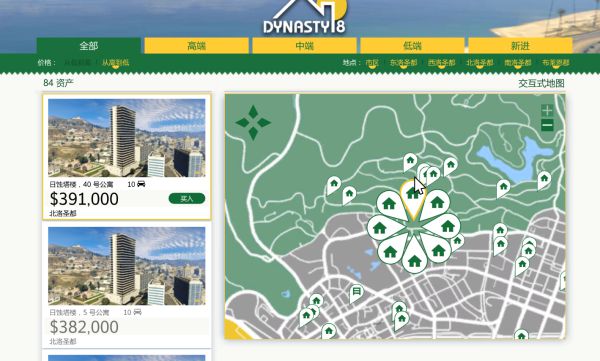Sort price 从低到高
Screen dimensions: 600x361
click(78, 63)
